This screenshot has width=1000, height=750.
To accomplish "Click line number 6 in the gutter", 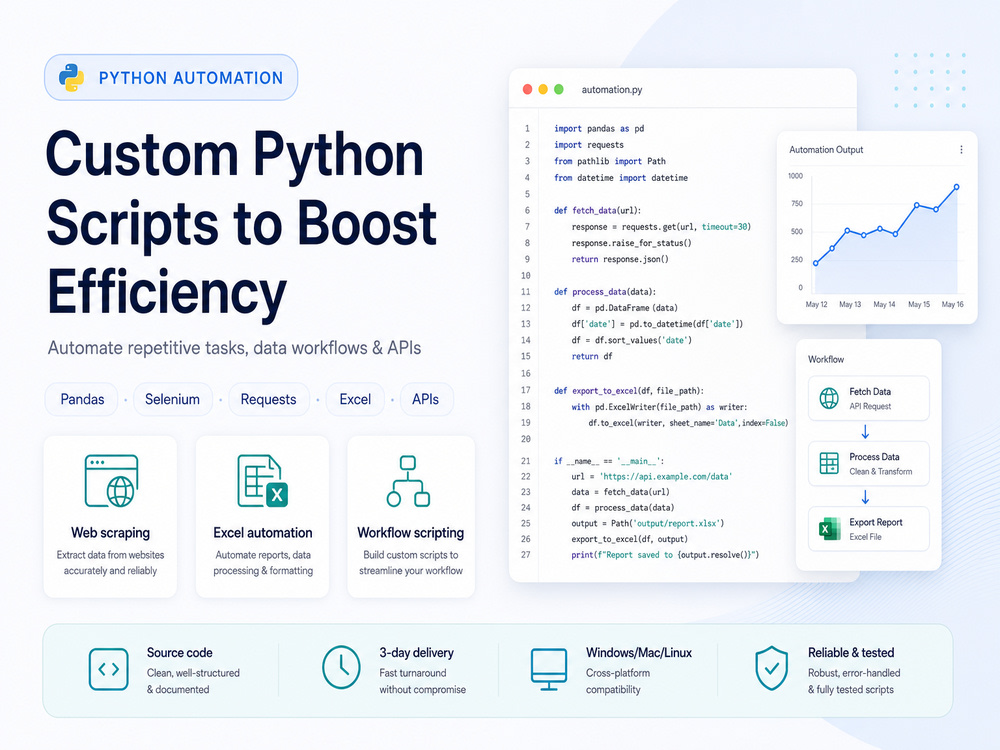I will (x=527, y=210).
